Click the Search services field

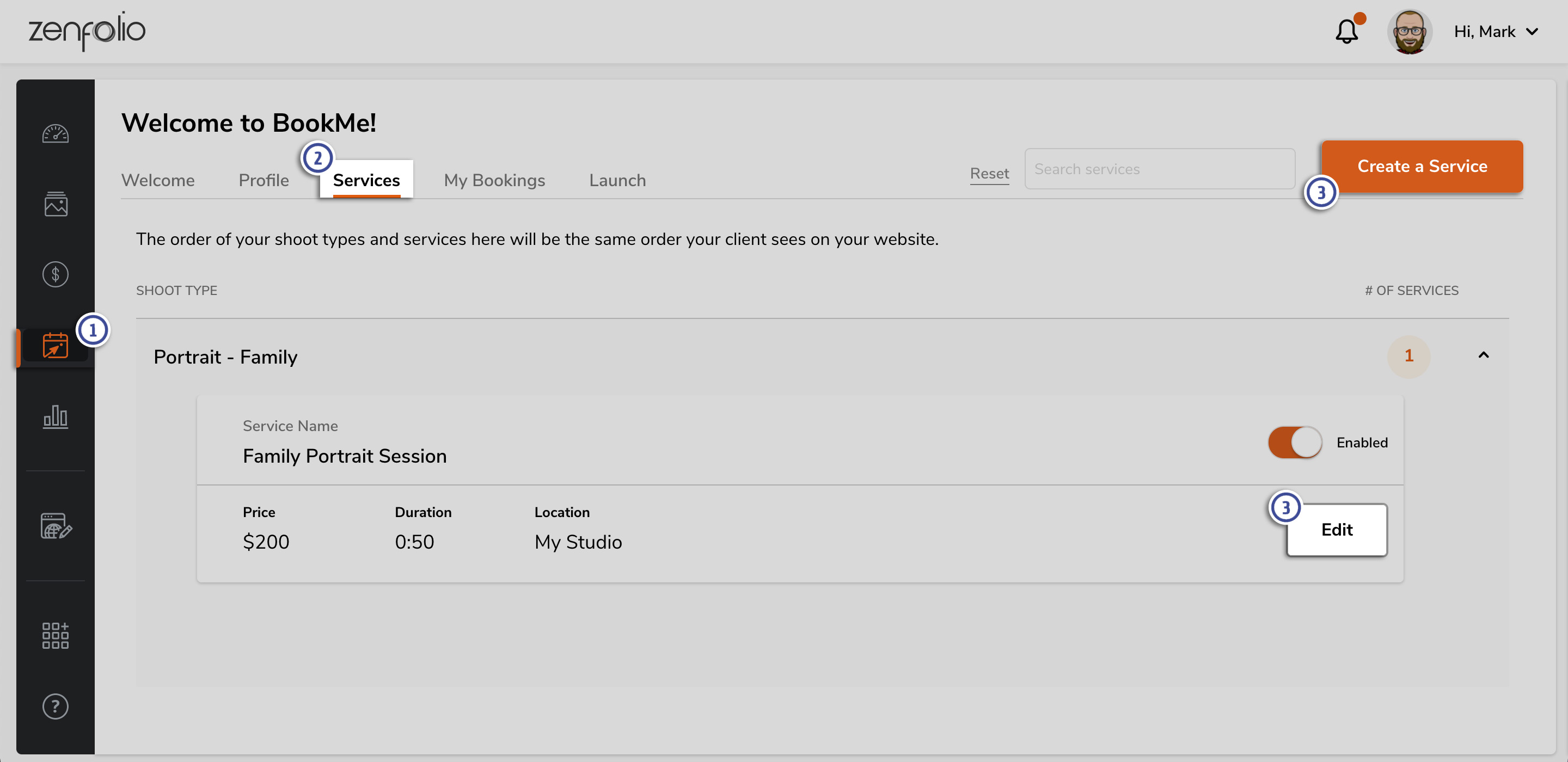pyautogui.click(x=1159, y=169)
